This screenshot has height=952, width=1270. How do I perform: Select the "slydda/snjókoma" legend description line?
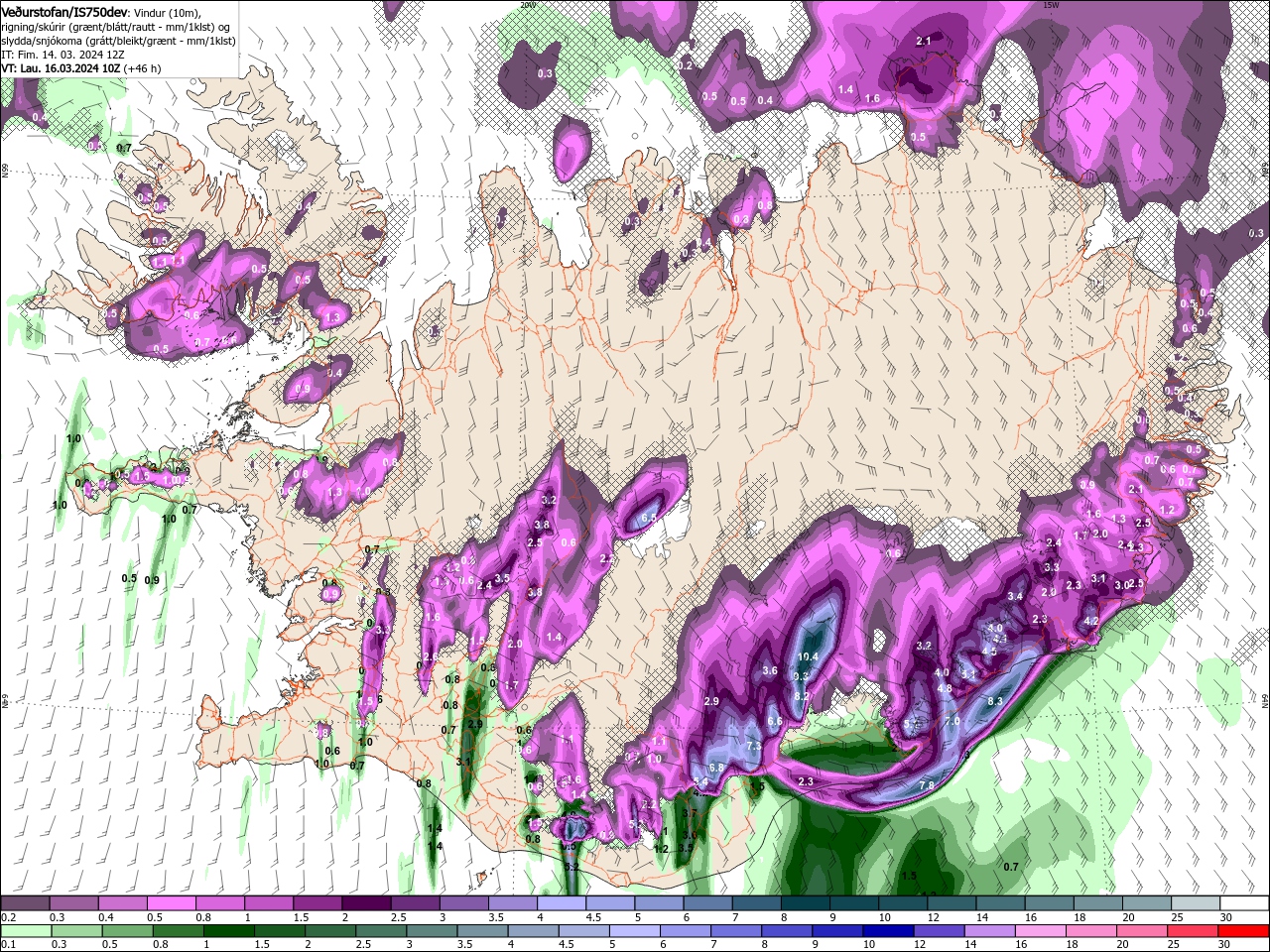(118, 41)
